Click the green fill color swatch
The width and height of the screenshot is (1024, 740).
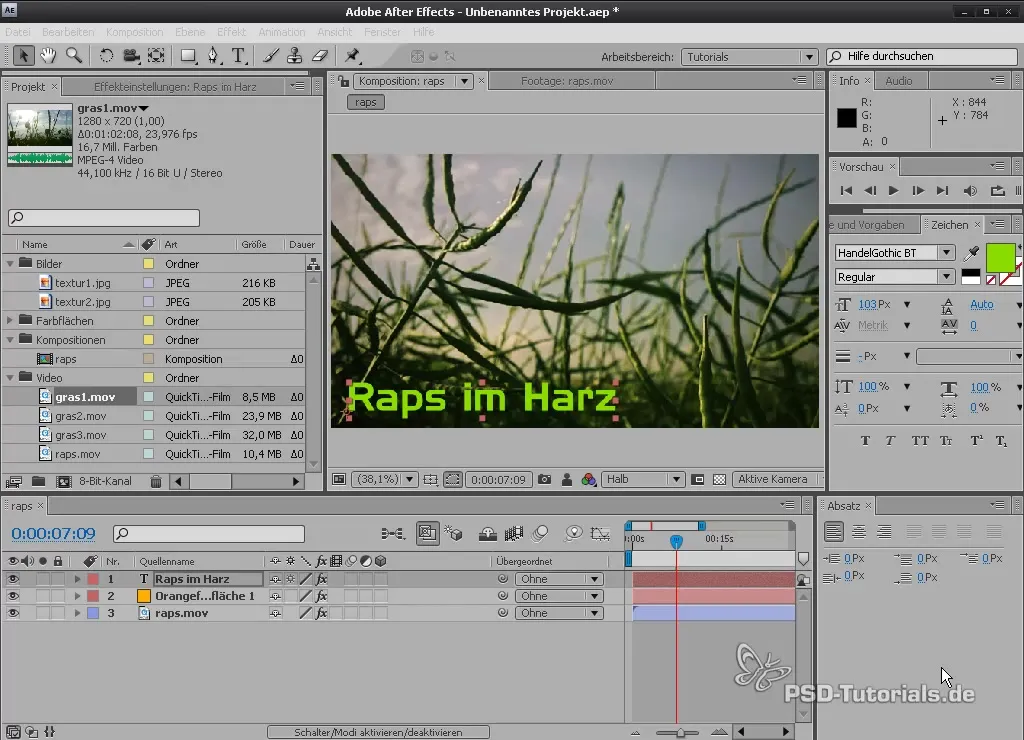(1000, 257)
